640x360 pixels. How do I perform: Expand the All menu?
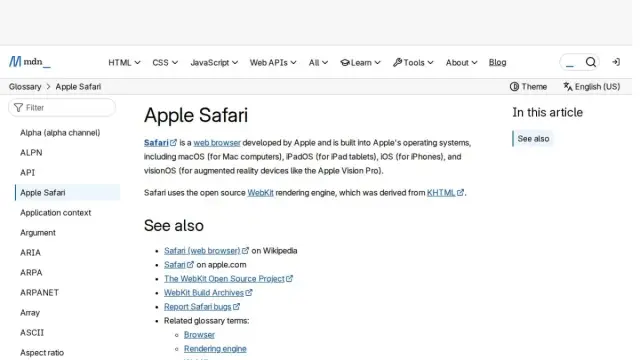pyautogui.click(x=318, y=62)
